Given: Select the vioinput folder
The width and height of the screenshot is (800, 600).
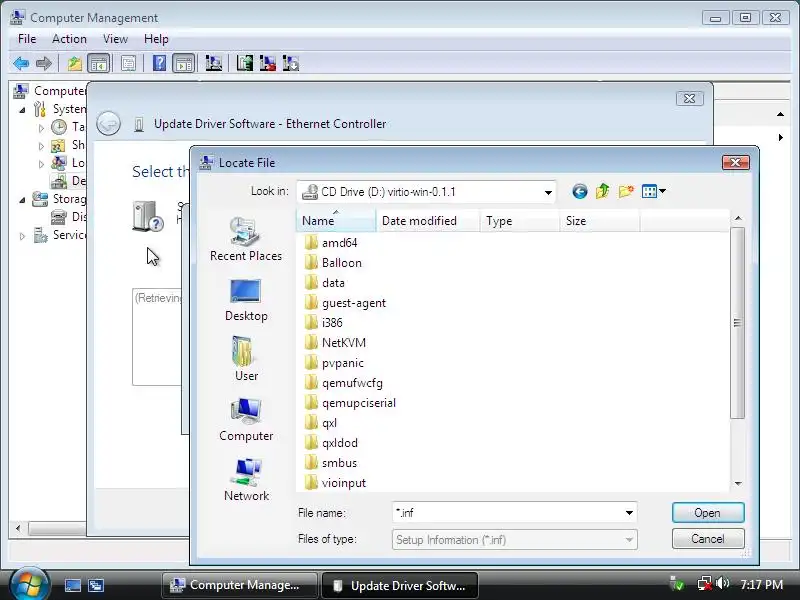Looking at the screenshot, I should (335, 483).
